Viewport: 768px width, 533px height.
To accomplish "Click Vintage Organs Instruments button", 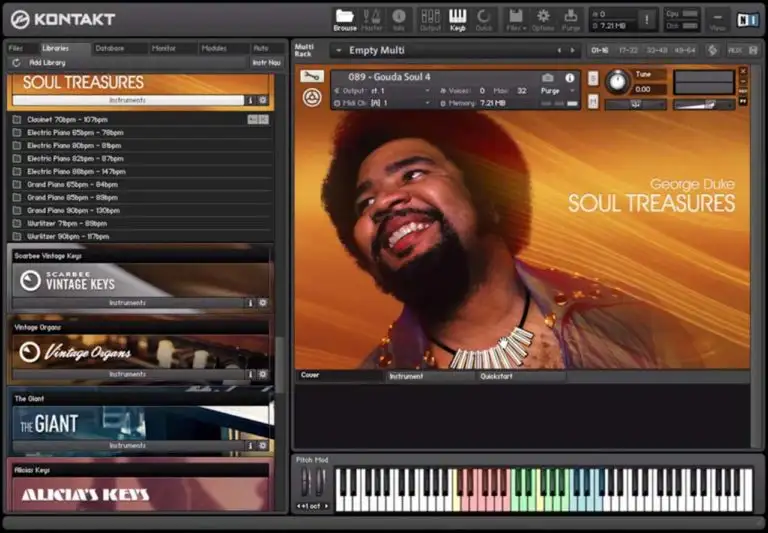I will [x=128, y=374].
